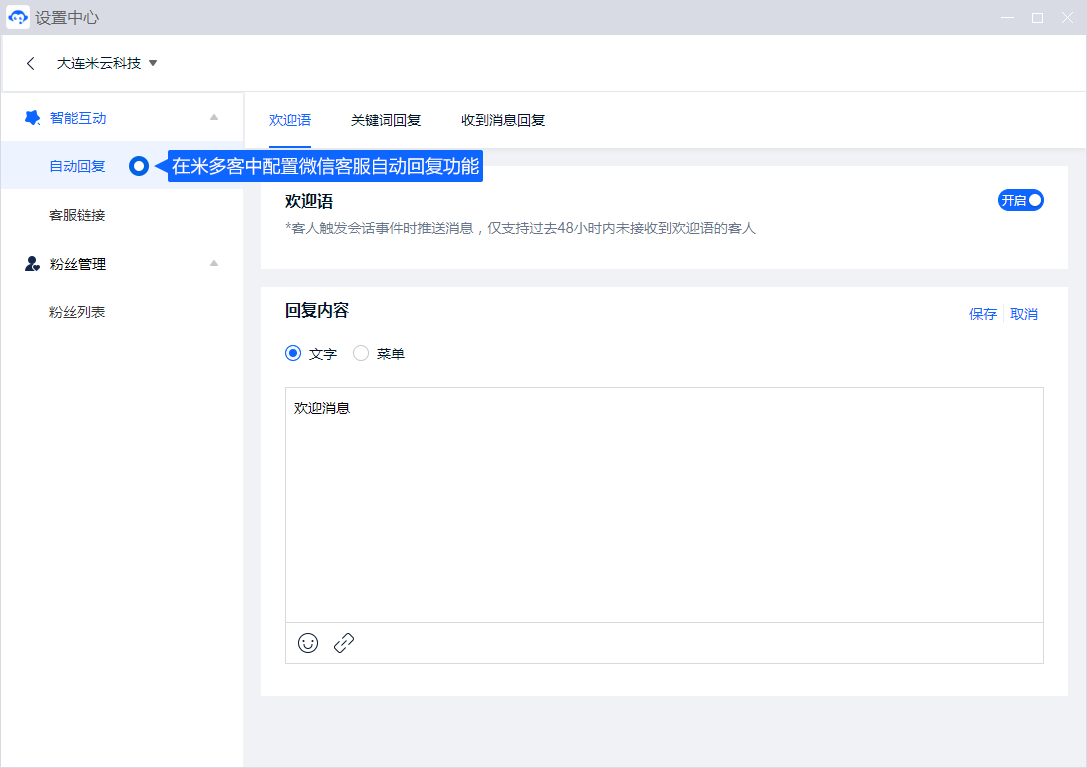Click 保存 to save reply content
The width and height of the screenshot is (1087, 768).
coord(982,314)
